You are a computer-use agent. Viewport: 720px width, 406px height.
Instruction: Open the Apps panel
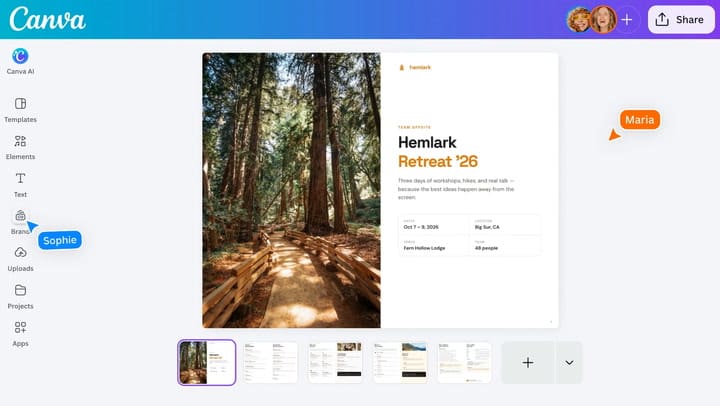20,334
